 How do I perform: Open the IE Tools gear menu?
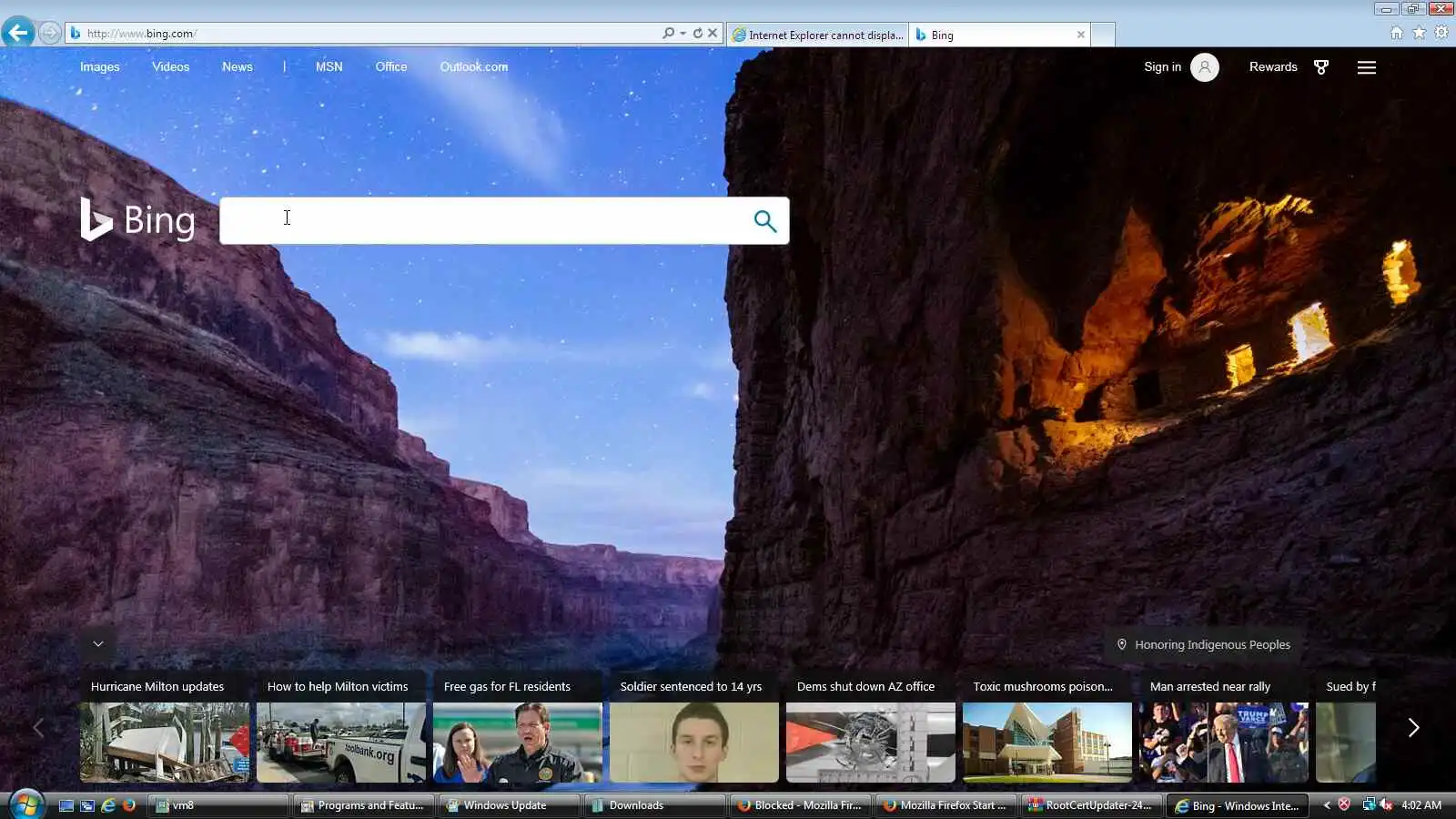tap(1441, 33)
